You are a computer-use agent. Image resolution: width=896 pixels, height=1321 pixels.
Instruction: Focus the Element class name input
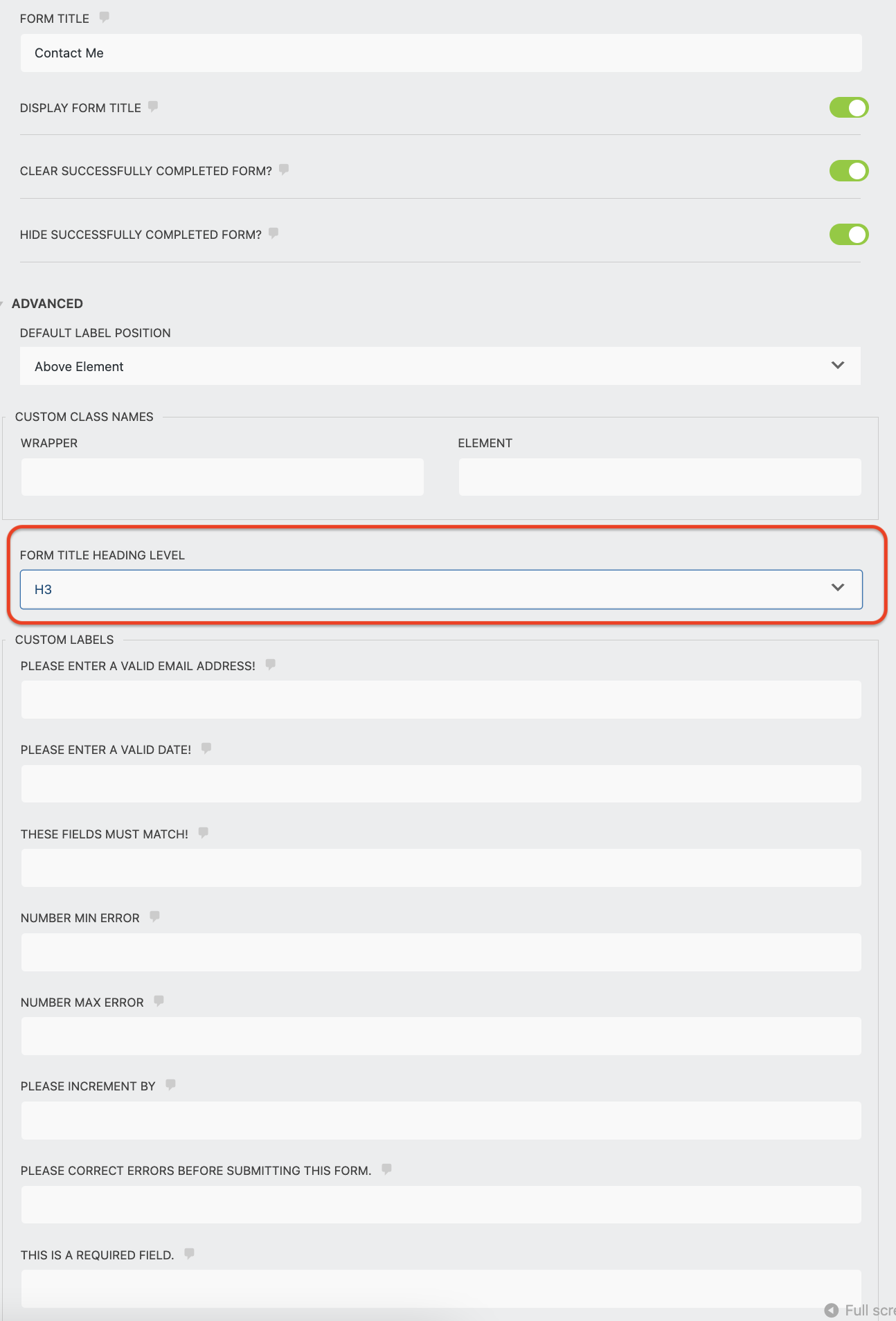659,477
